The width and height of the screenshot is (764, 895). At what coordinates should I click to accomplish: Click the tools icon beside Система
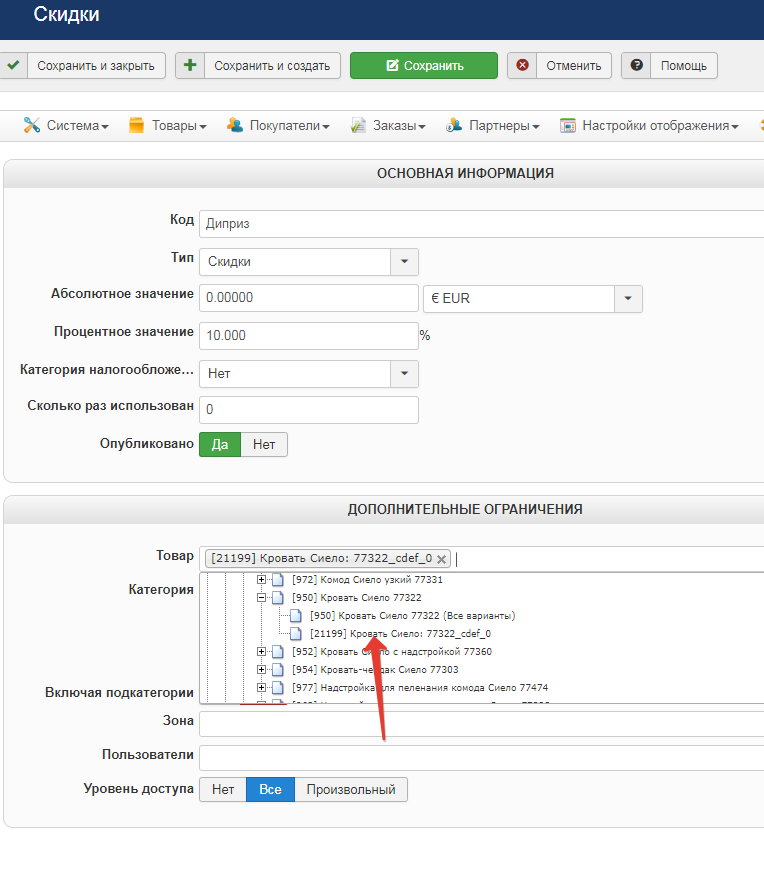pyautogui.click(x=31, y=125)
